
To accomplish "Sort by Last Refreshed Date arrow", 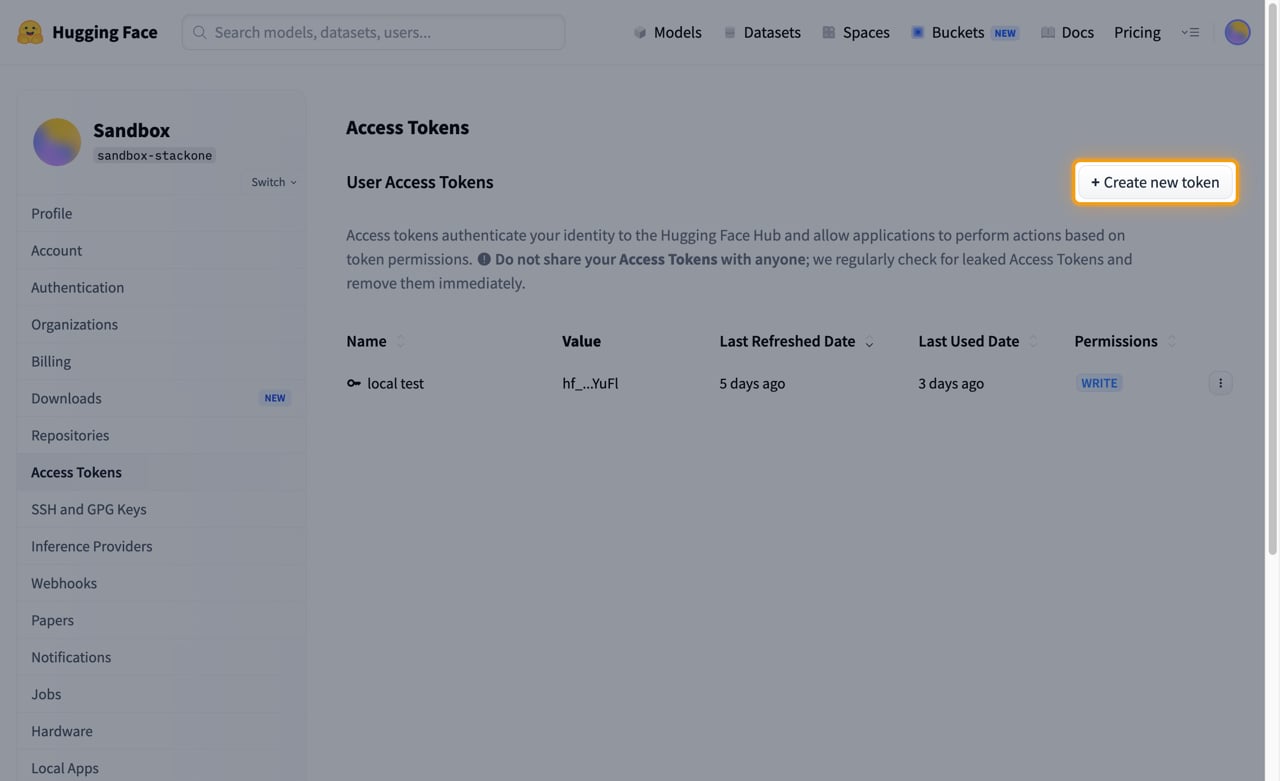I will point(869,342).
